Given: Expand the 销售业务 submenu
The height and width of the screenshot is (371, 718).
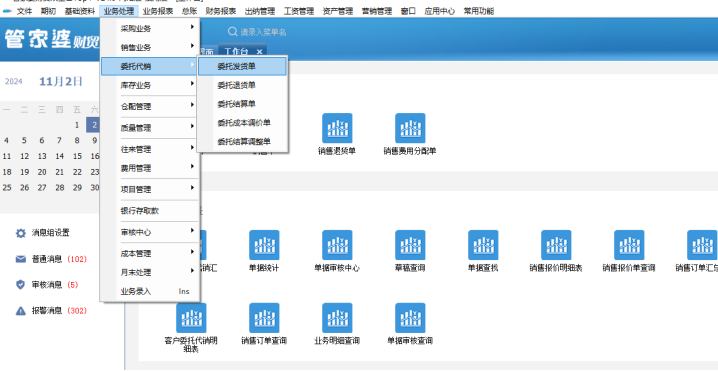Looking at the screenshot, I should [x=150, y=47].
